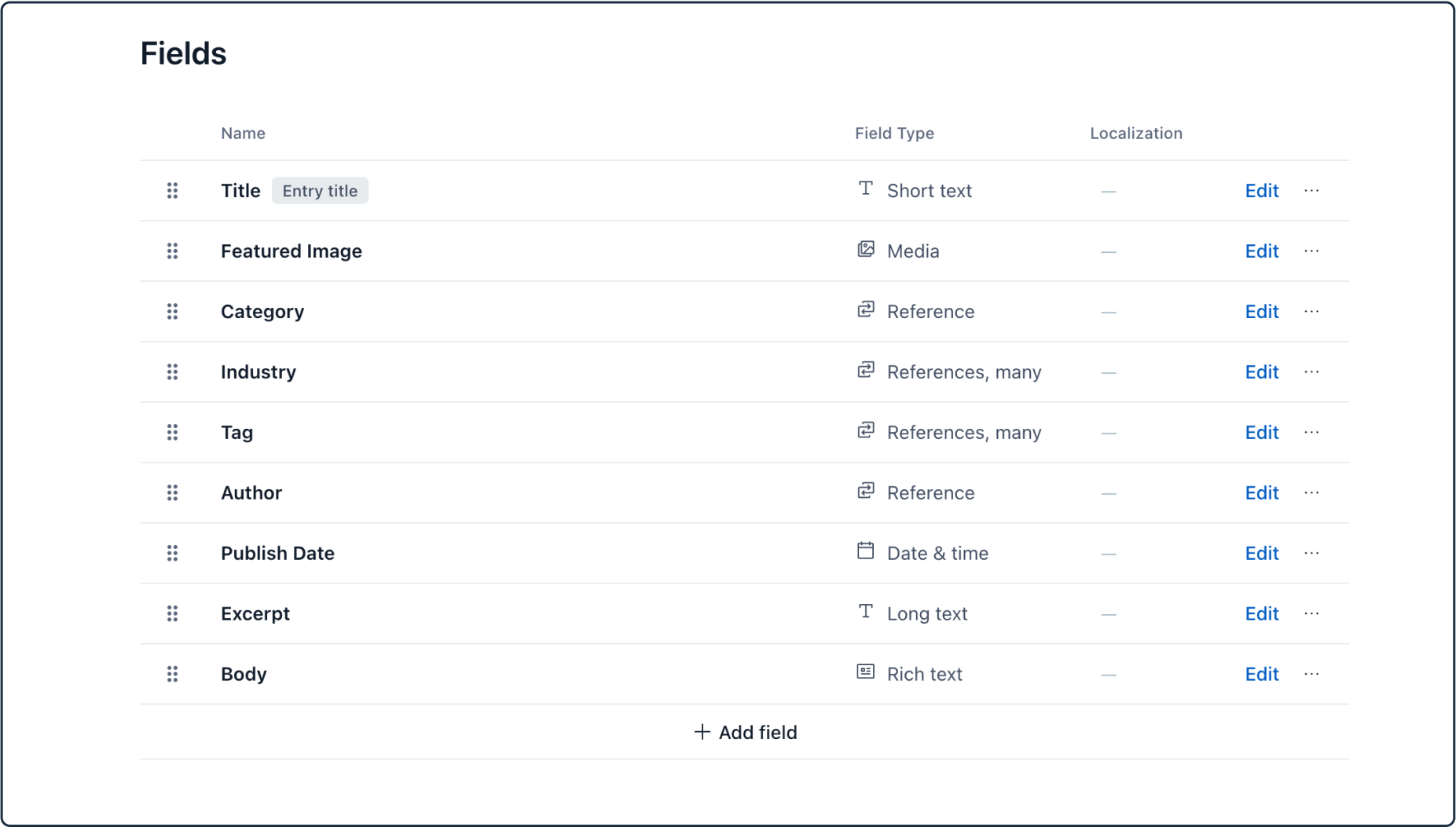Click the Media icon for Featured Image

tap(865, 250)
